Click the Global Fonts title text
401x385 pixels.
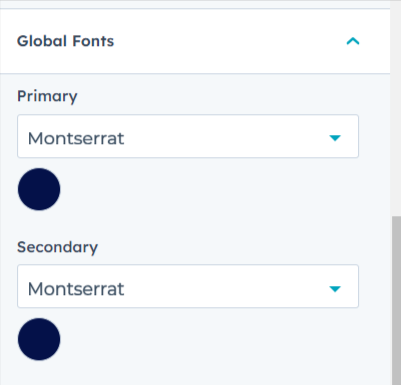[x=65, y=41]
